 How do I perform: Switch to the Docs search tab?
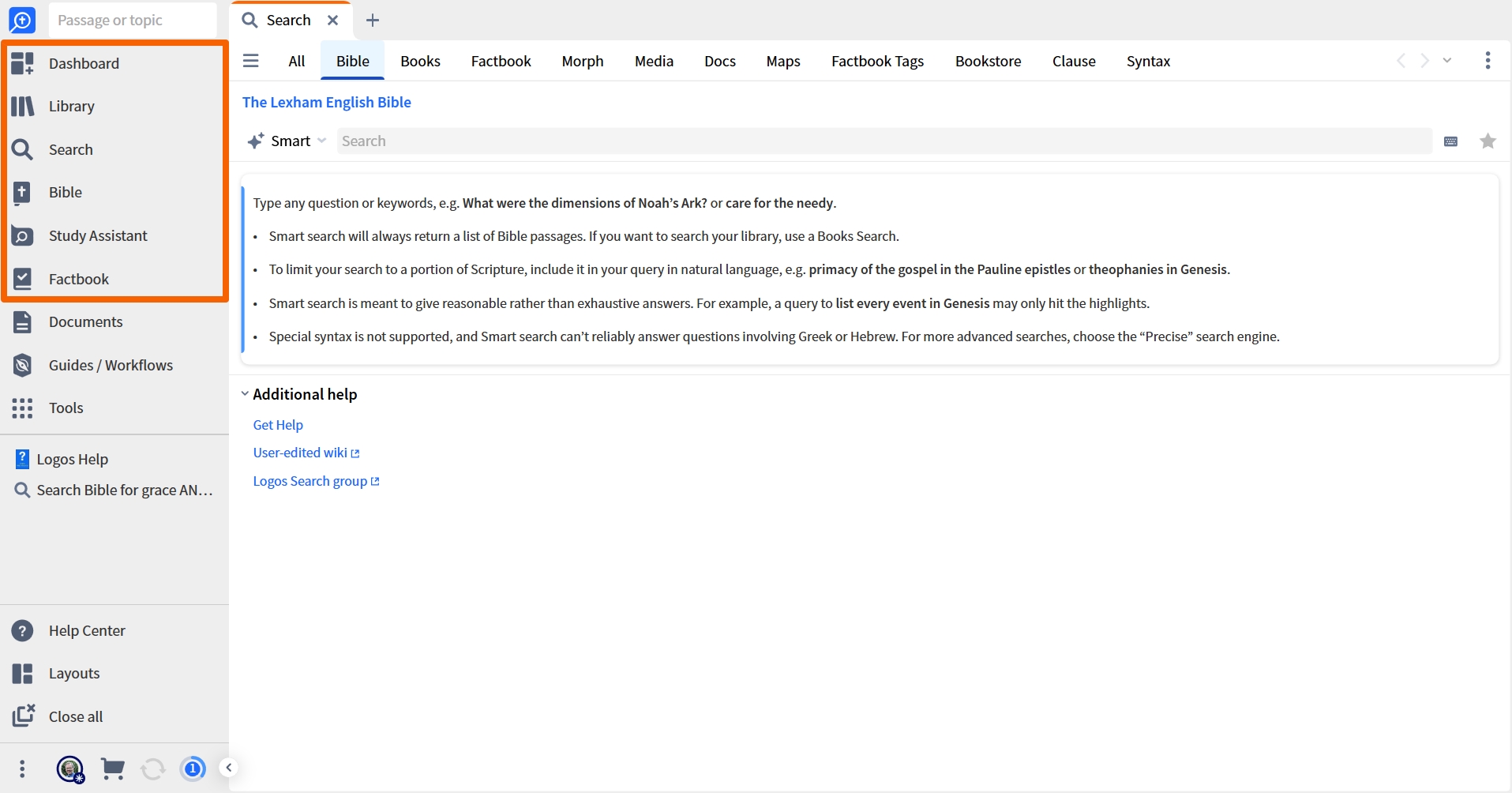click(x=720, y=61)
